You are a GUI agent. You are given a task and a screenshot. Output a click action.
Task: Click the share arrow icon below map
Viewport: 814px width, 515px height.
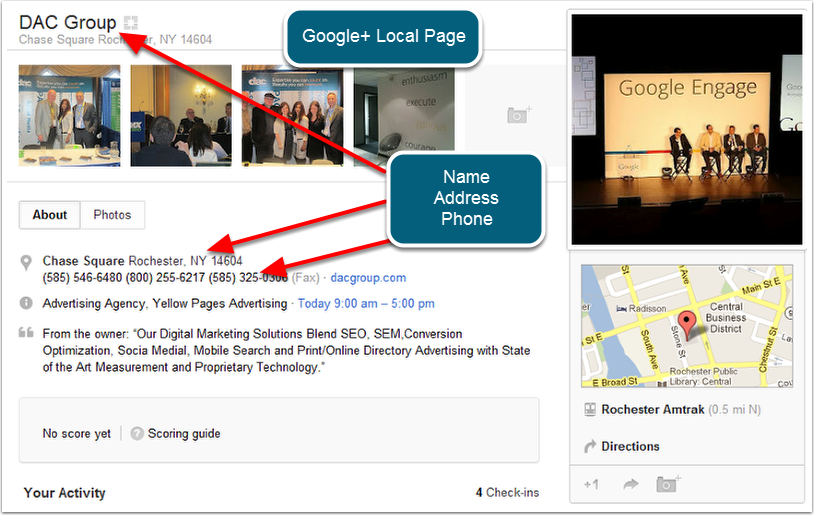click(630, 484)
